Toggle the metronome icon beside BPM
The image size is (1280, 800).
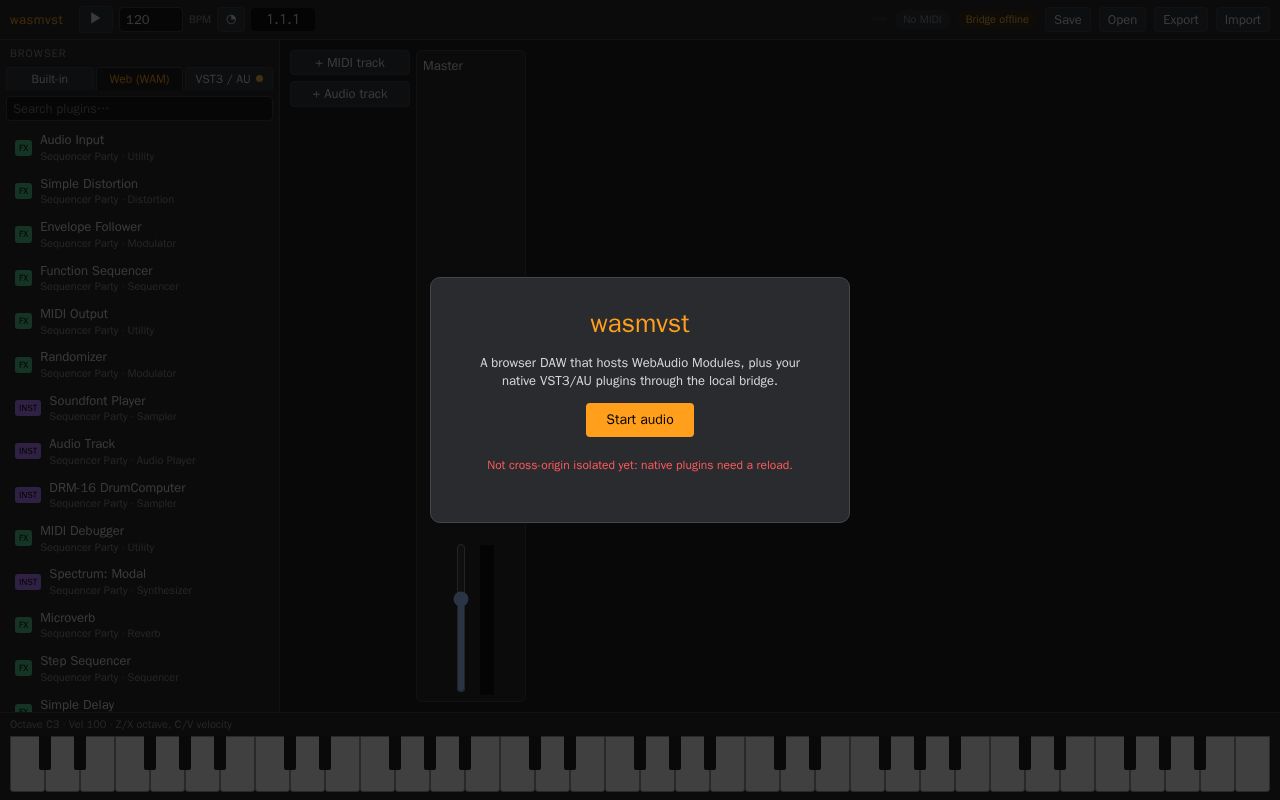click(x=231, y=19)
